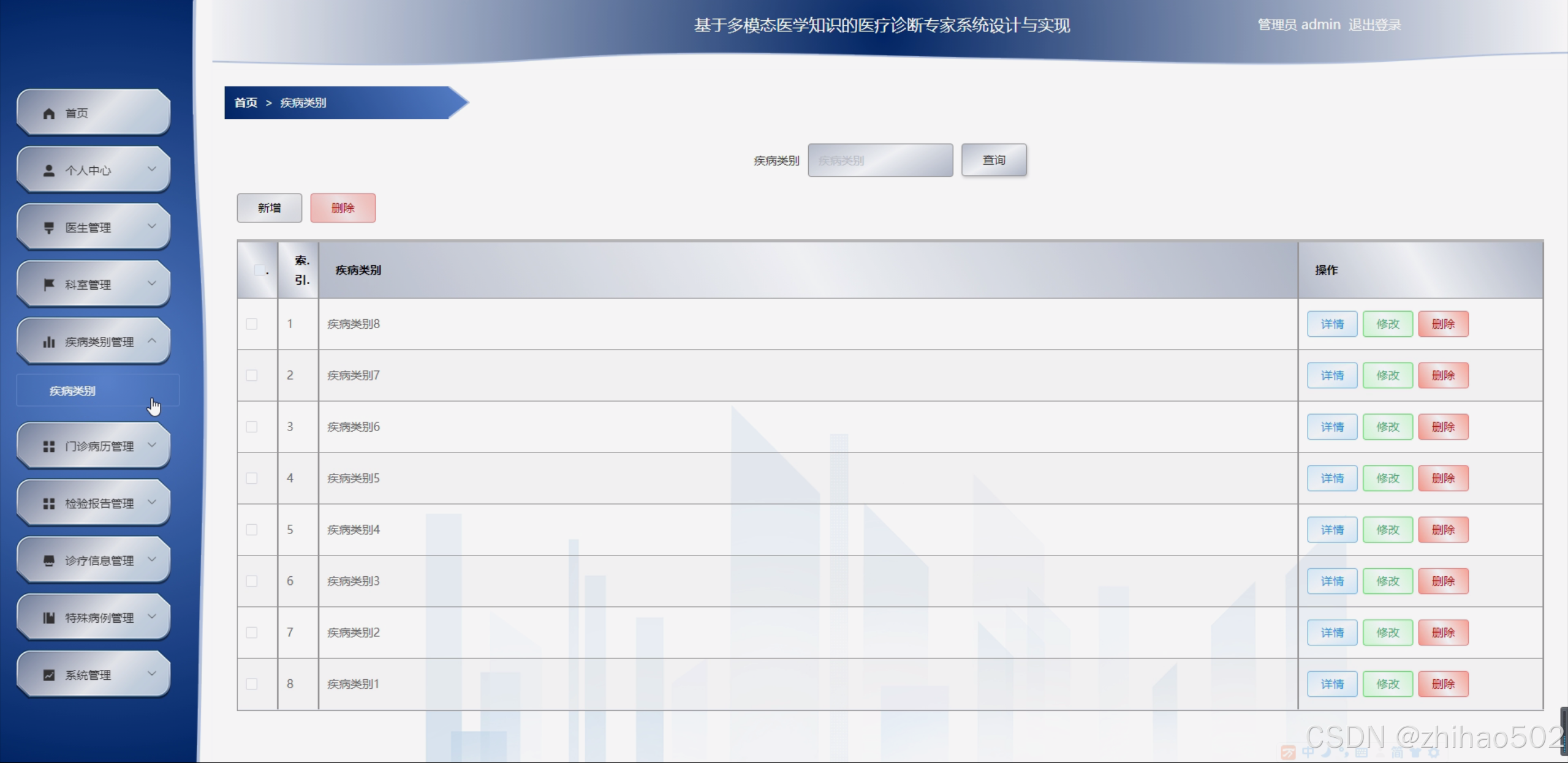Expand the 医生管理 menu chevron
This screenshot has width=1568, height=763.
tap(152, 227)
